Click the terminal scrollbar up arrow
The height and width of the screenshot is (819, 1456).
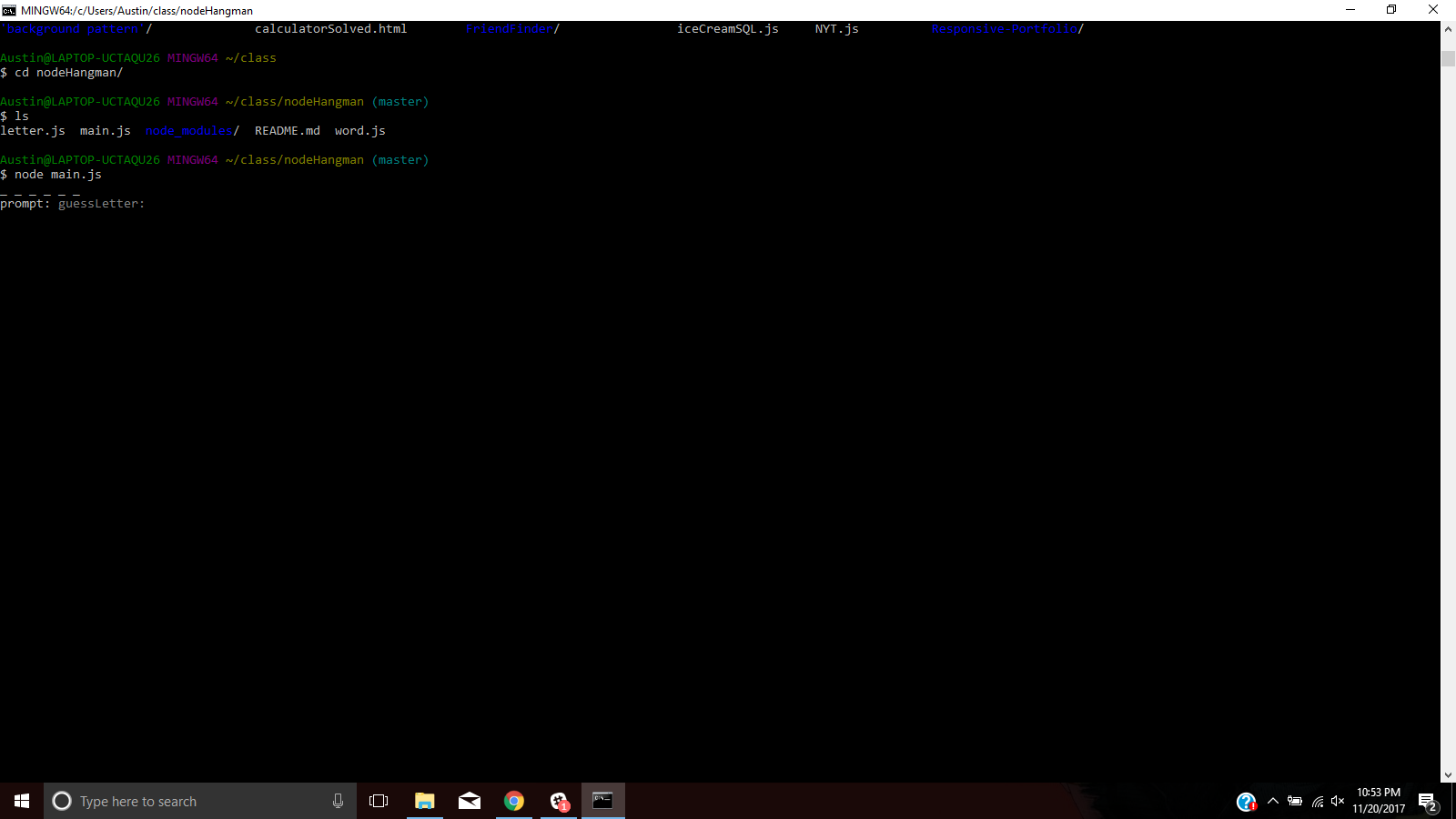pos(1448,29)
